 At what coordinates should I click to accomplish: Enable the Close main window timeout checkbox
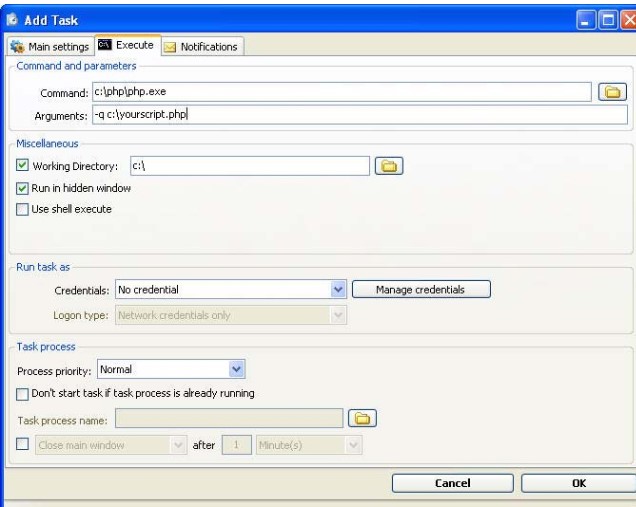coord(22,444)
